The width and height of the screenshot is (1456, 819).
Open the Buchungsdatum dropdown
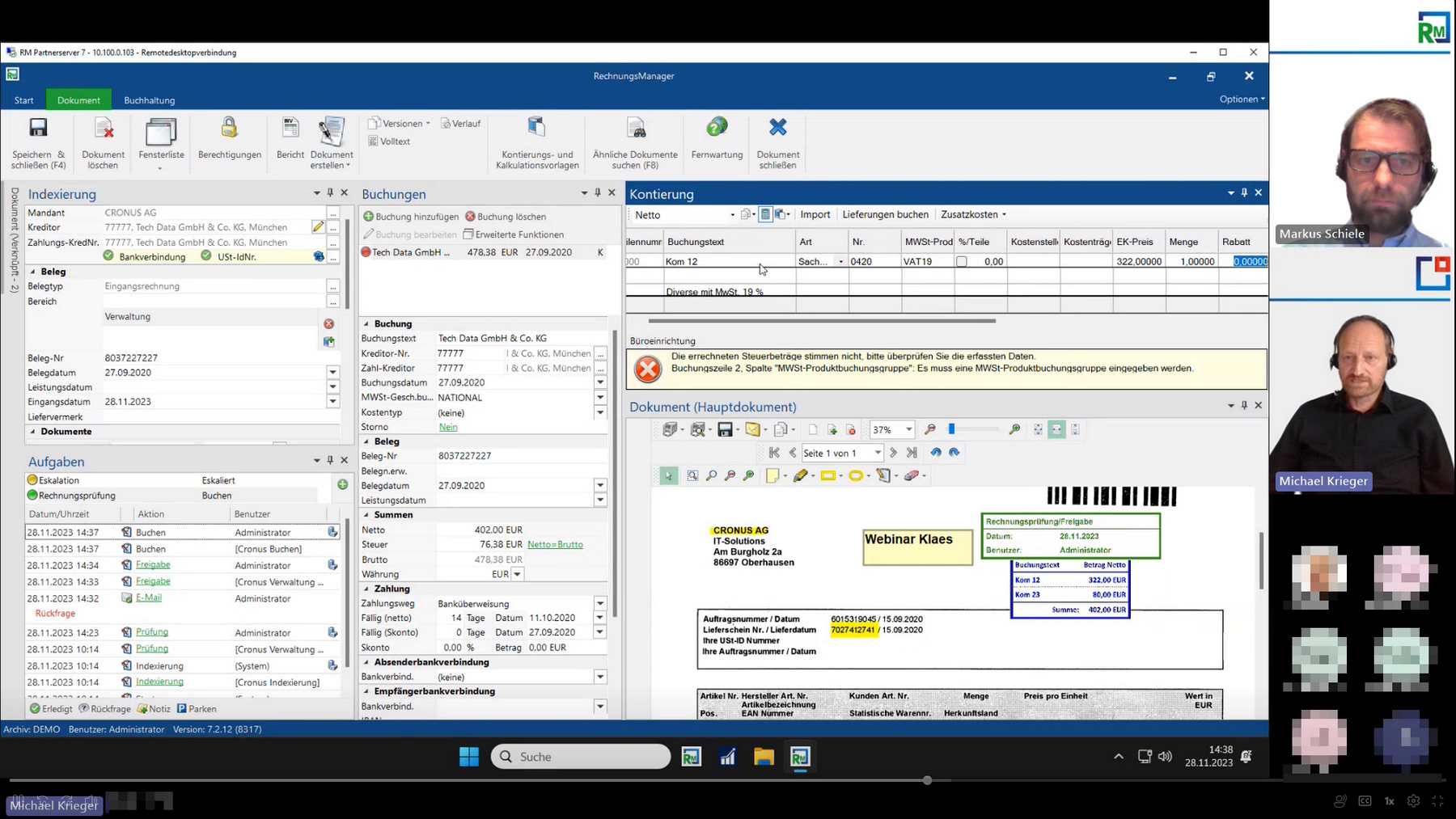click(x=600, y=382)
